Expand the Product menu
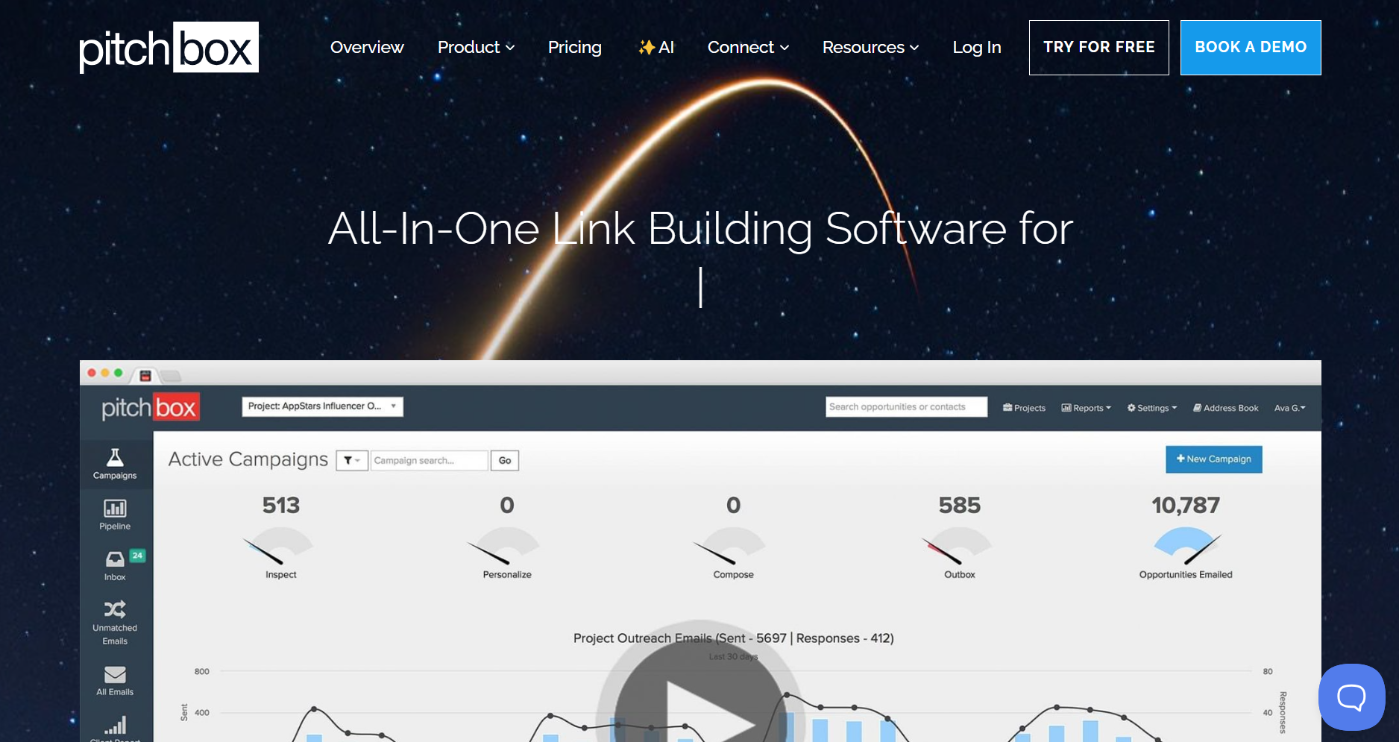The width and height of the screenshot is (1399, 742). click(476, 47)
